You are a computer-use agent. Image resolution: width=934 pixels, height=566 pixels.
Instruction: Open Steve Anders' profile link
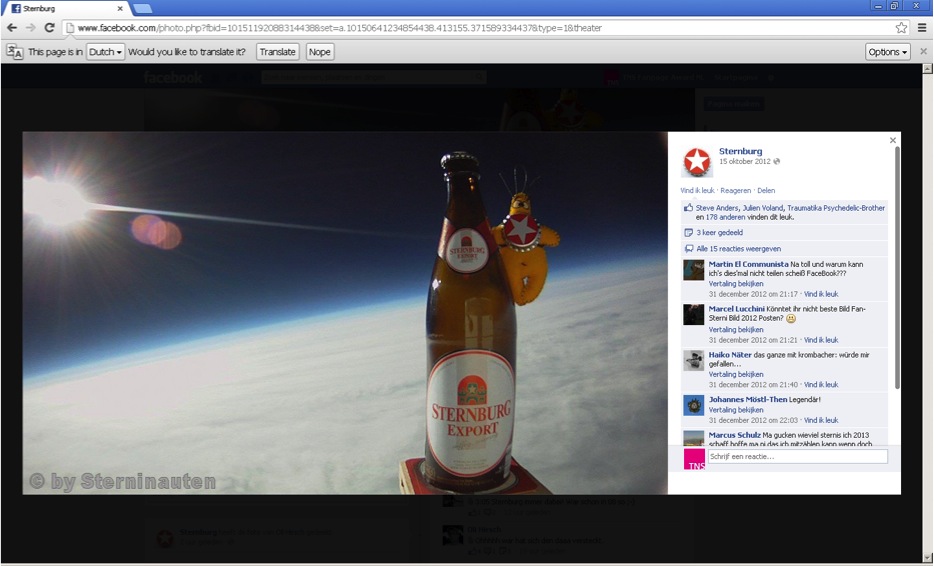(x=717, y=208)
